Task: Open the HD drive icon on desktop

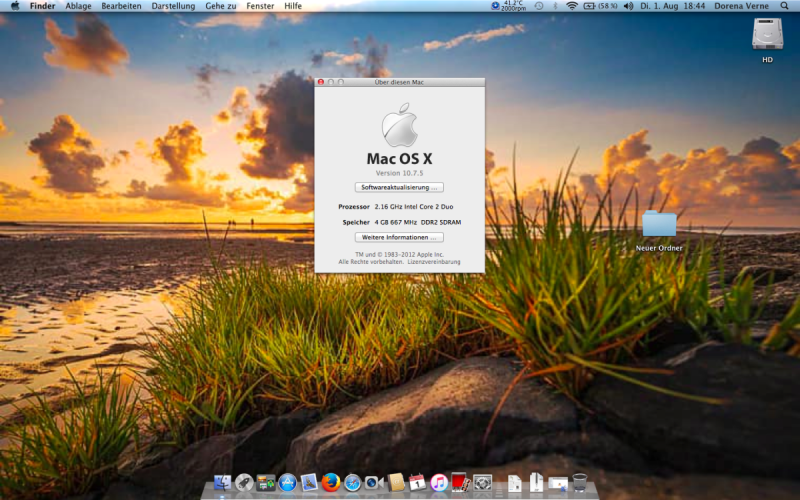Action: pyautogui.click(x=767, y=36)
